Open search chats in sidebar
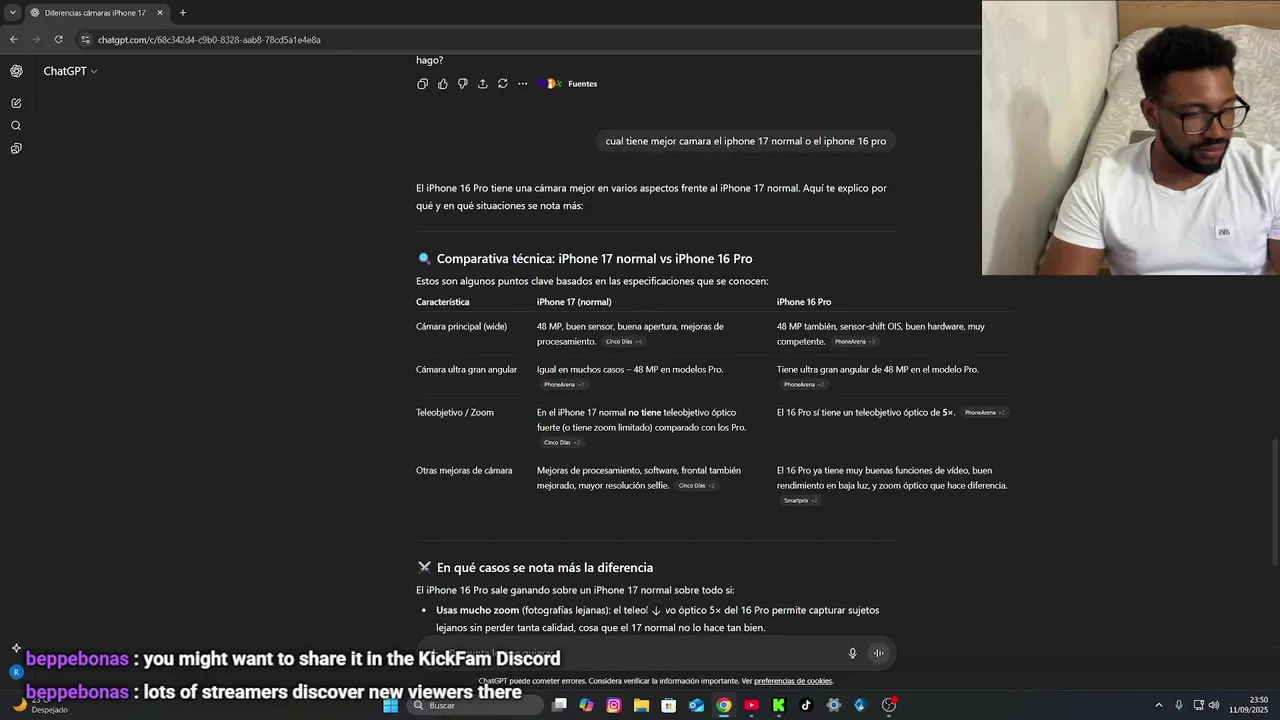 click(16, 126)
